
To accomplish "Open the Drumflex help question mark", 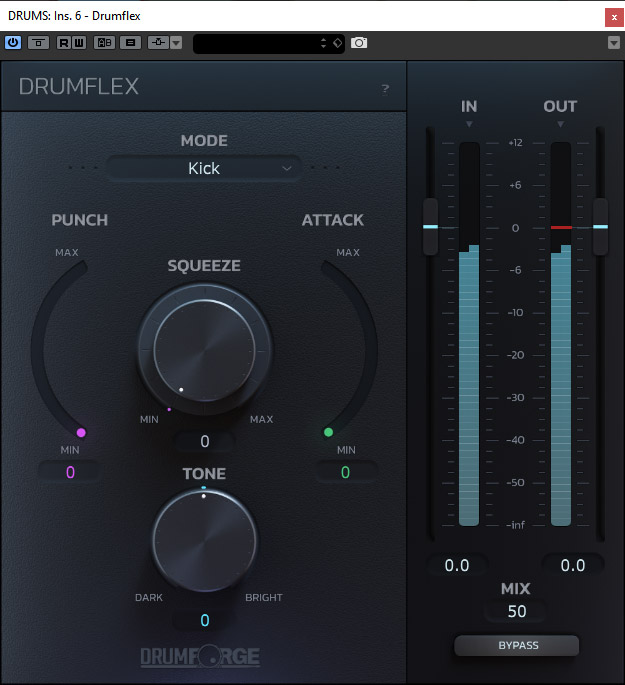I will coord(385,90).
